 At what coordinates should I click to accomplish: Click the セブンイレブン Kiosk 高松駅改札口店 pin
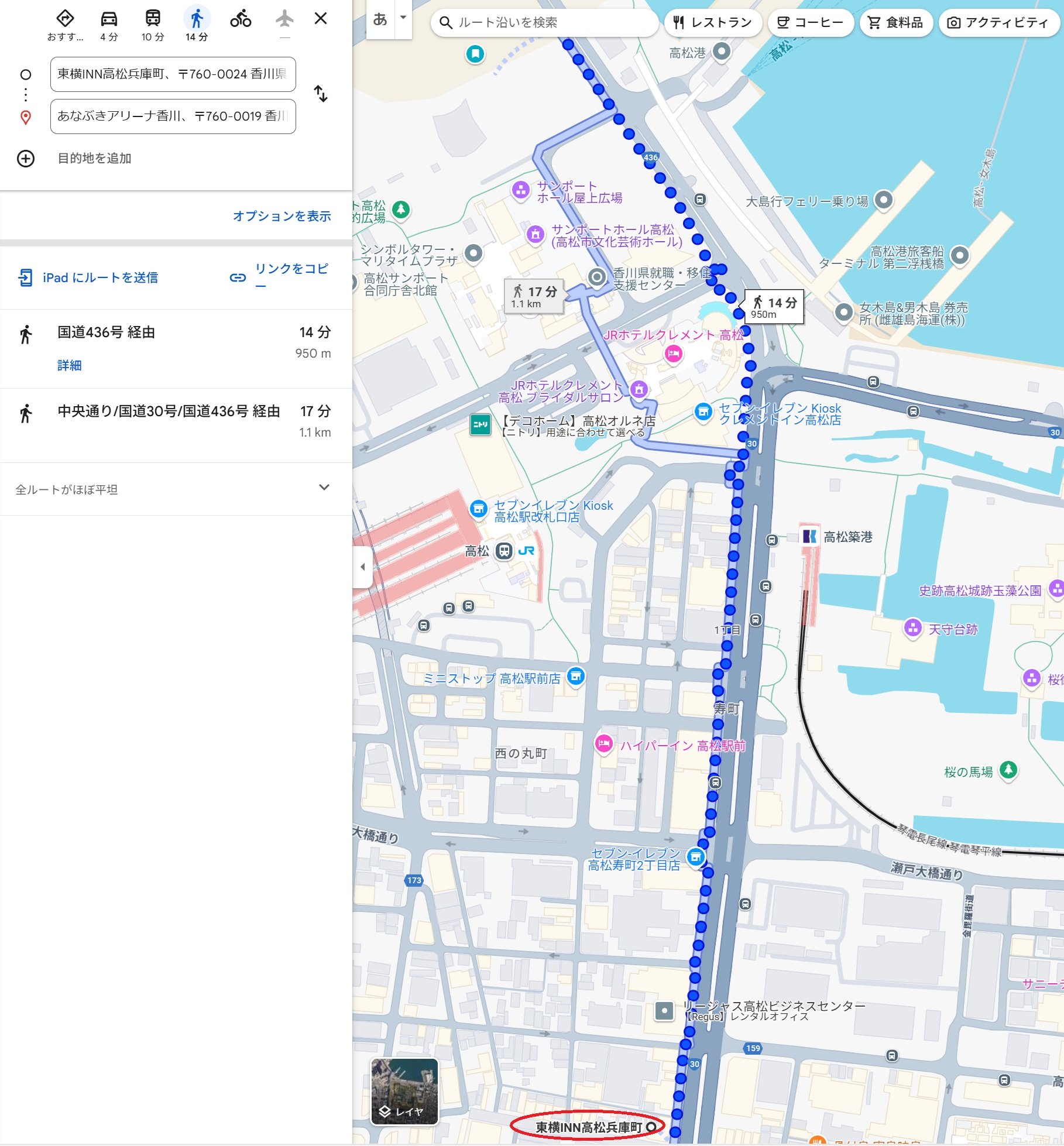(479, 509)
